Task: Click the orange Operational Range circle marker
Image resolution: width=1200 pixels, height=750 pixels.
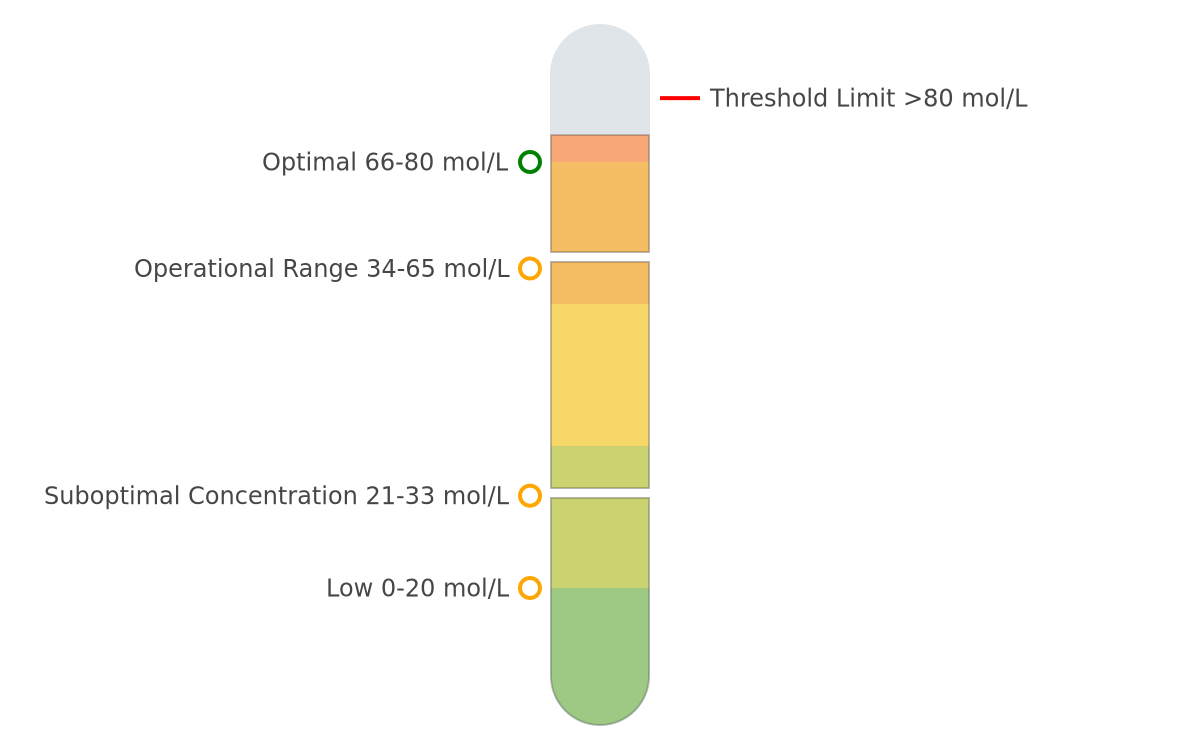Action: tap(530, 269)
